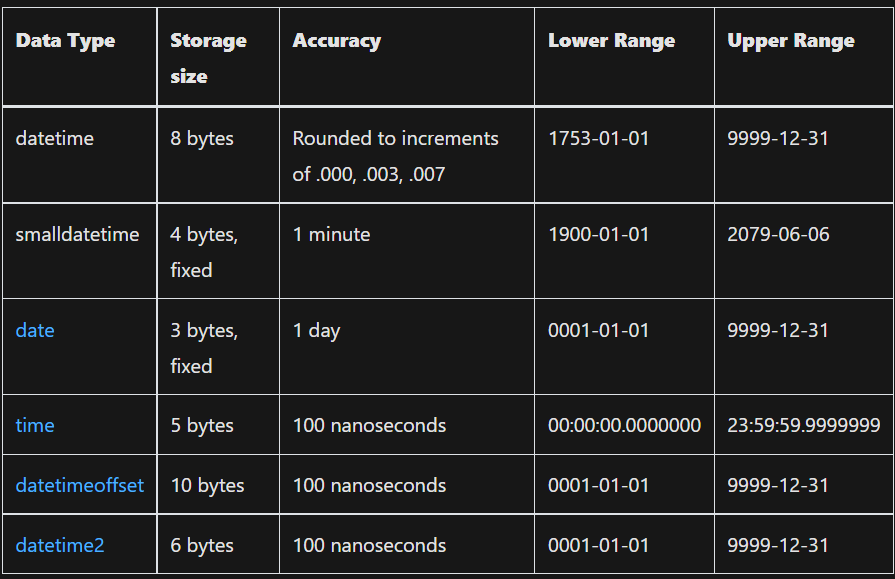Click the datetime cell in first row
This screenshot has height=579, width=895.
click(x=55, y=138)
